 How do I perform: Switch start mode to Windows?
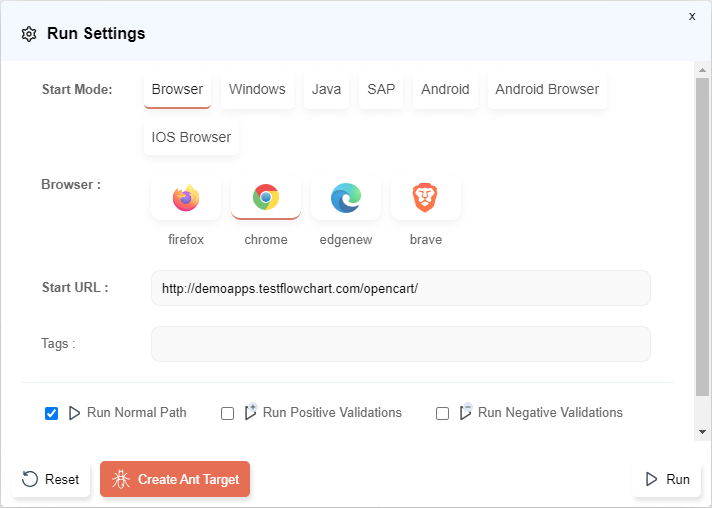pos(257,89)
